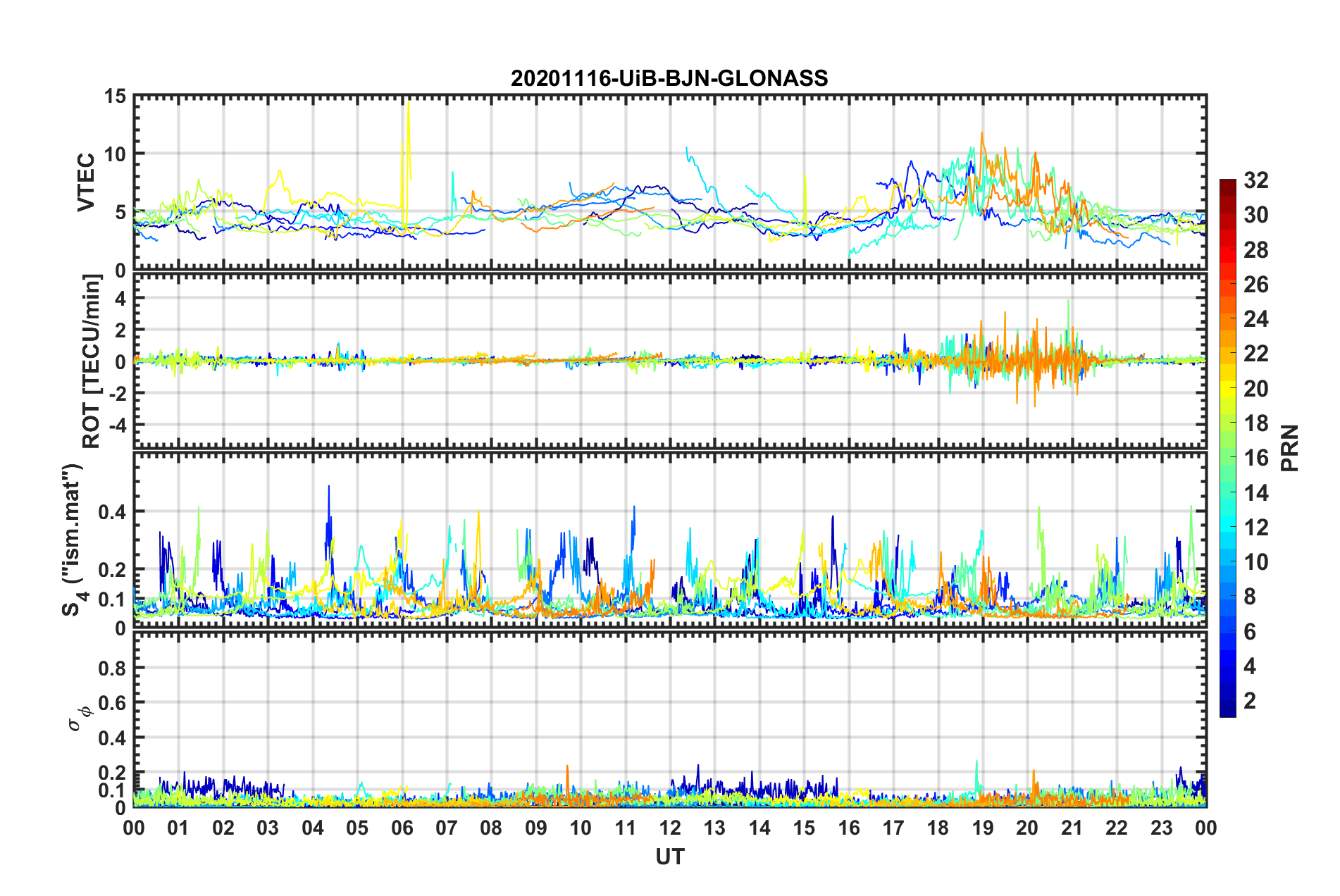The height and width of the screenshot is (896, 1340).
Task: Click colorbar tick label 30
Action: (1255, 215)
